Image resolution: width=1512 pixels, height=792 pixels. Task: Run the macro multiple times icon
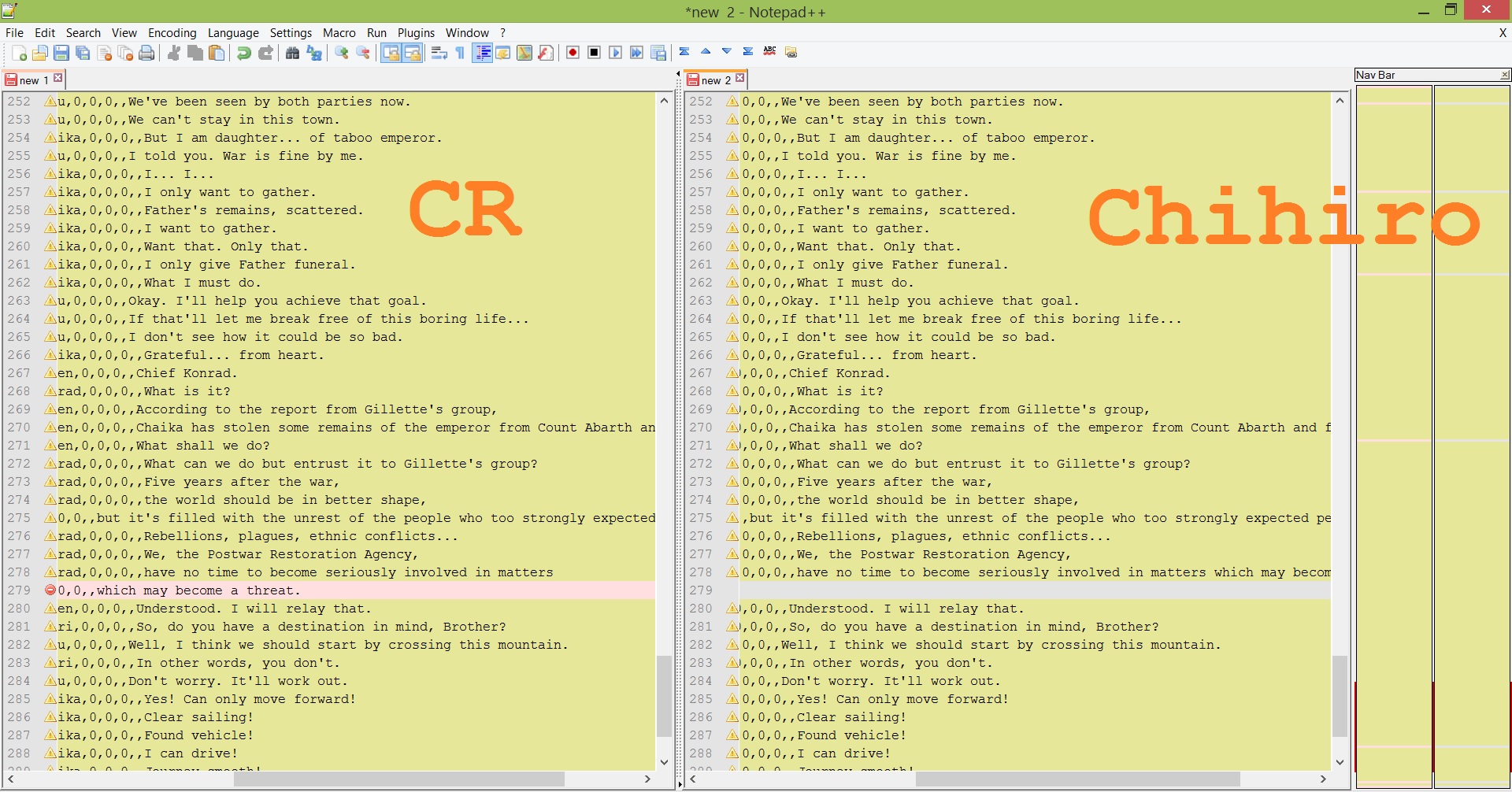pos(637,53)
